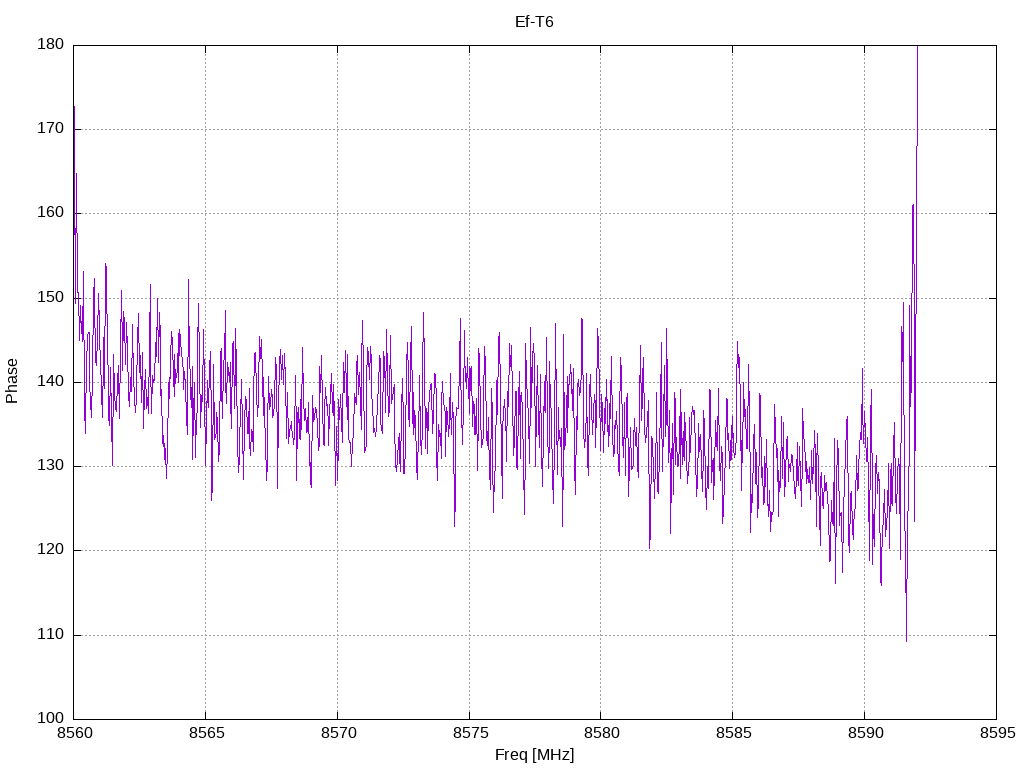Click the 8575 x-axis tick label

(x=469, y=734)
